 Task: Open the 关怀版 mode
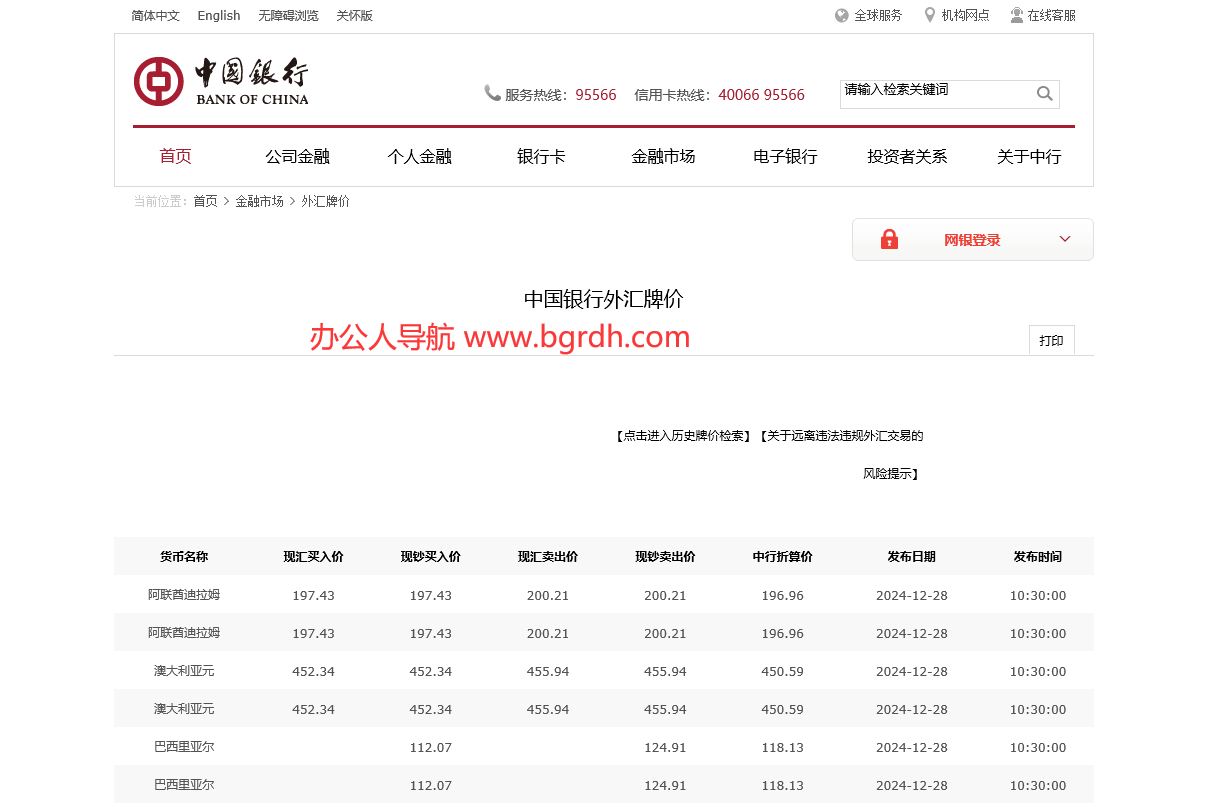tap(354, 15)
